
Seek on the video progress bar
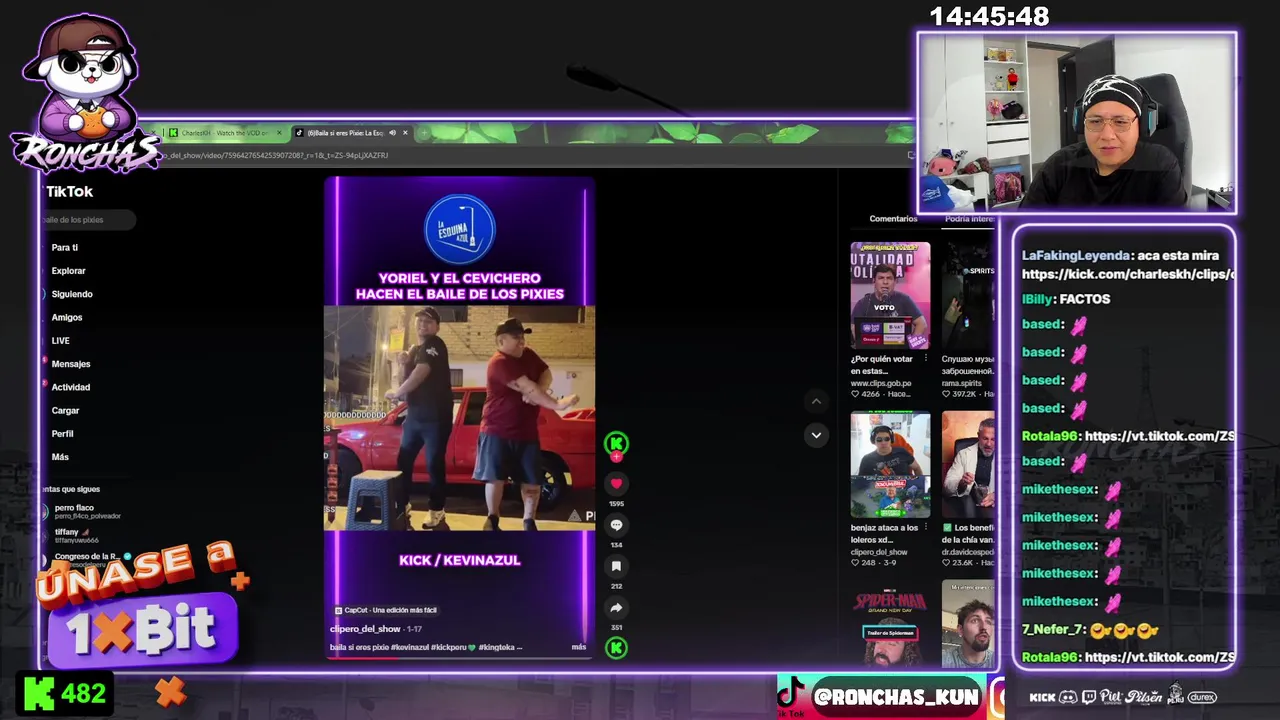click(x=459, y=657)
